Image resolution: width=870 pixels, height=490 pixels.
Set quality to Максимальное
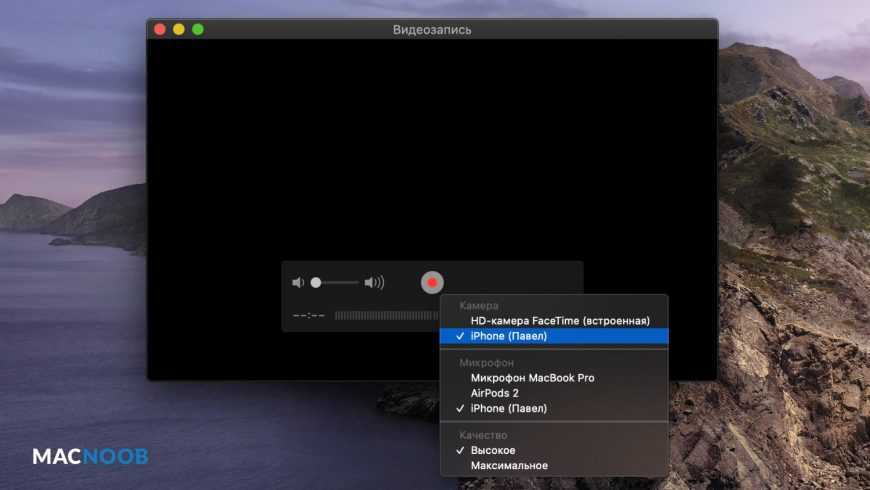[509, 465]
